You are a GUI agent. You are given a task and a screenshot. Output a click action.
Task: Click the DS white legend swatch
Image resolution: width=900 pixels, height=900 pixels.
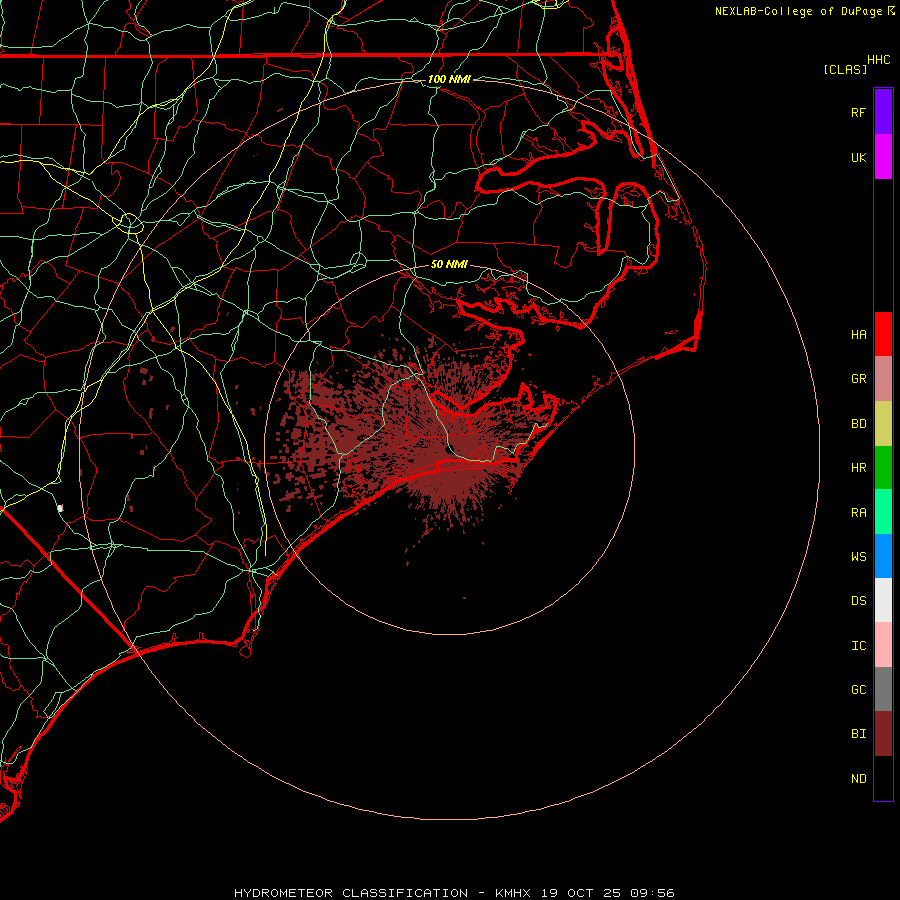click(x=883, y=600)
